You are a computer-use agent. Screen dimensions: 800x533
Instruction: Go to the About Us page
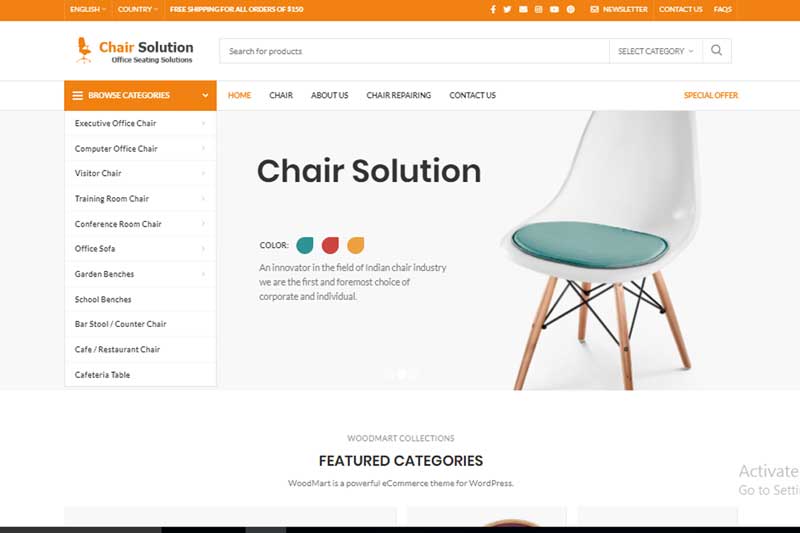tap(330, 95)
